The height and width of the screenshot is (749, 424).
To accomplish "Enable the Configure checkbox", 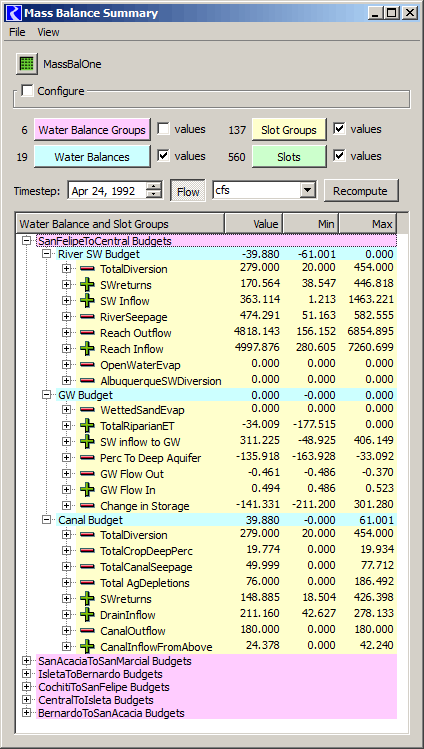I will [28, 90].
